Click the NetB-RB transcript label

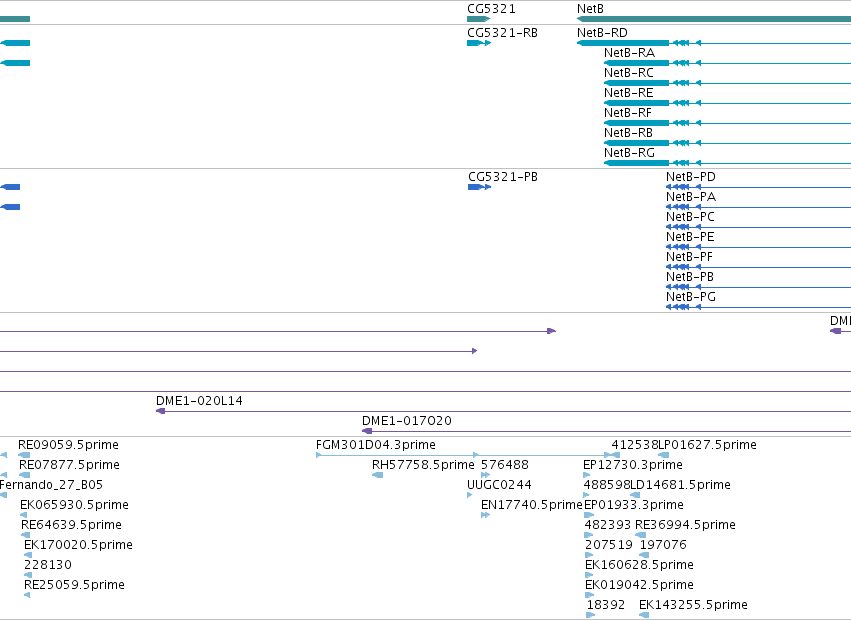pos(628,133)
